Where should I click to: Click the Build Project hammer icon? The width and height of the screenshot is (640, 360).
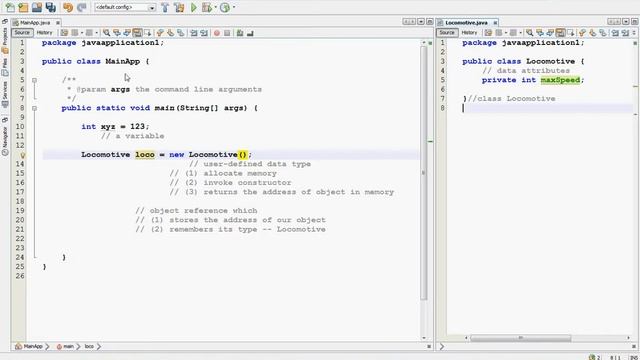(165, 7)
